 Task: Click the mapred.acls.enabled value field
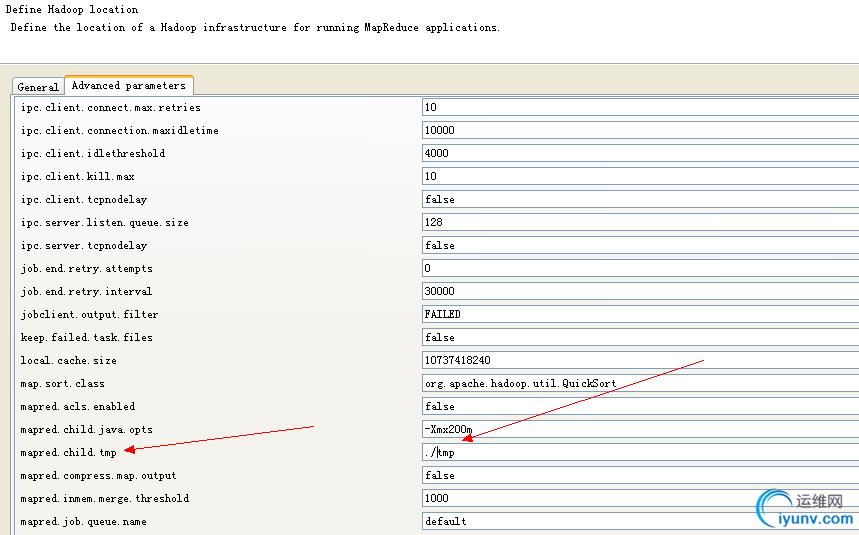pyautogui.click(x=640, y=406)
